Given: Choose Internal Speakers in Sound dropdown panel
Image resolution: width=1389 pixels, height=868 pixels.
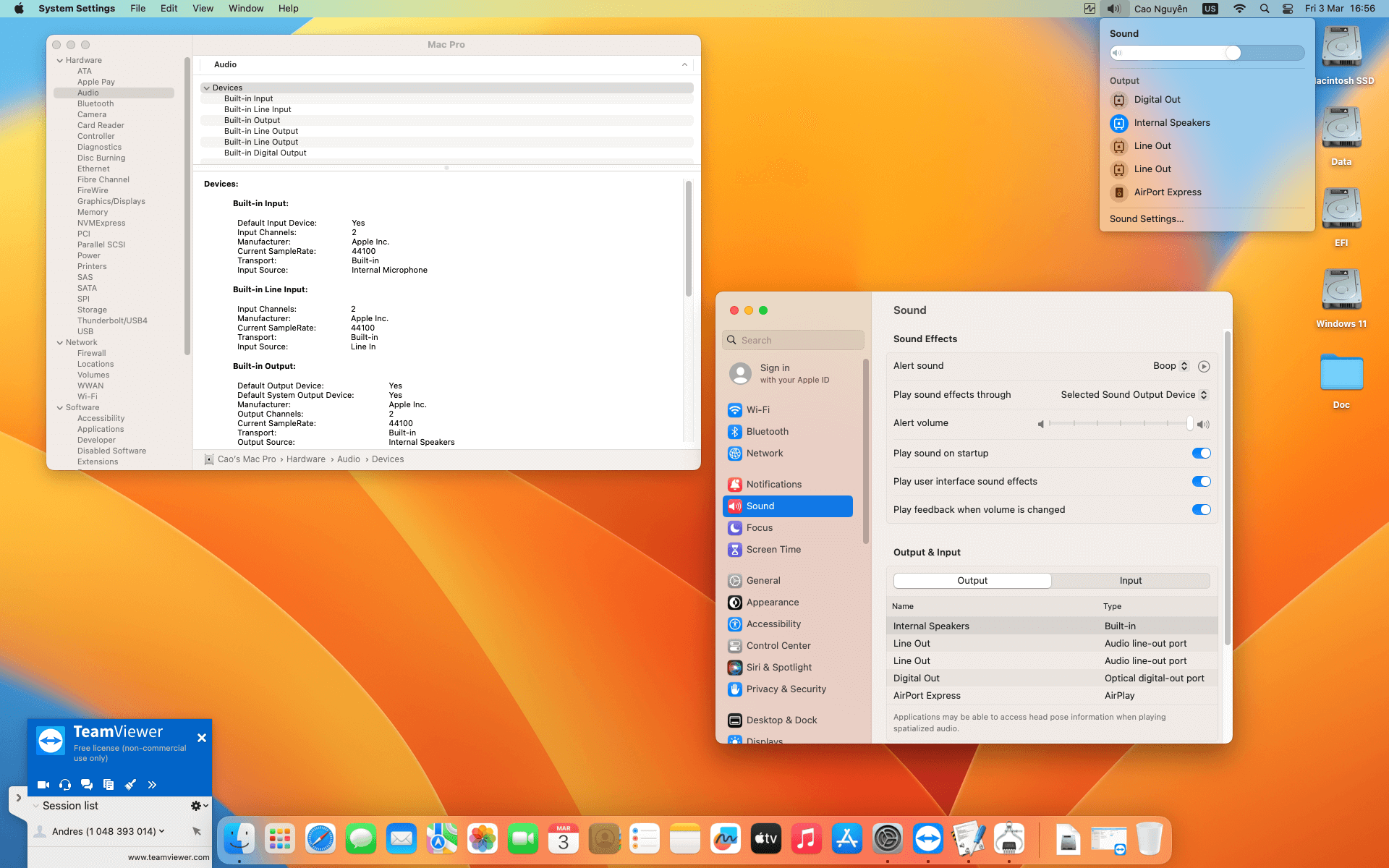Looking at the screenshot, I should point(1172,123).
